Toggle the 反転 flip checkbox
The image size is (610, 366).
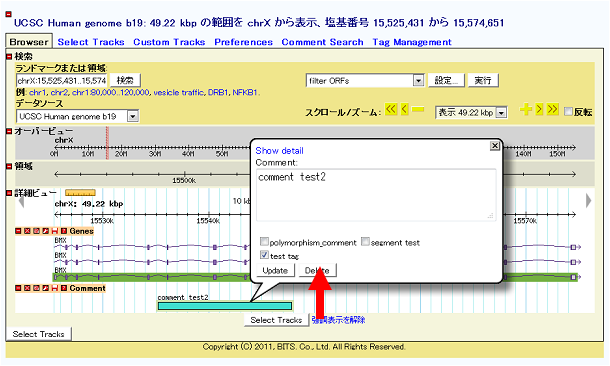[x=568, y=112]
